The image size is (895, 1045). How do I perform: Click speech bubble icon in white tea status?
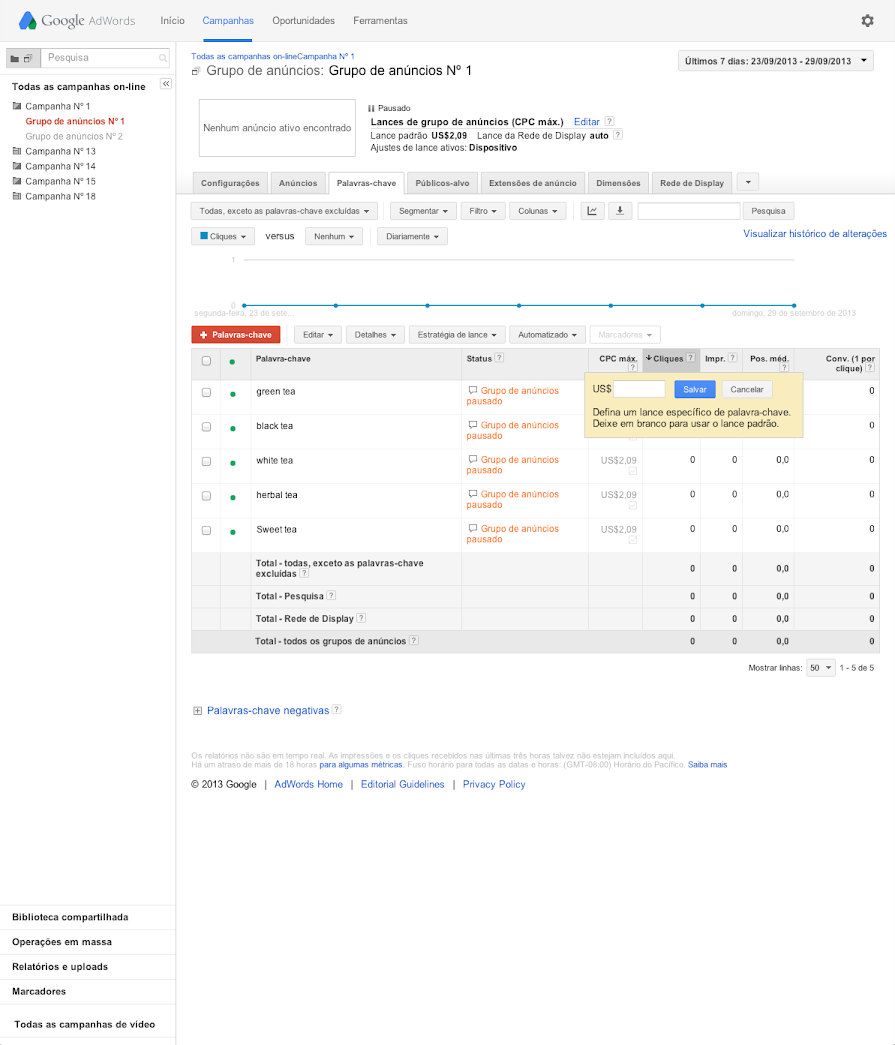click(x=472, y=459)
